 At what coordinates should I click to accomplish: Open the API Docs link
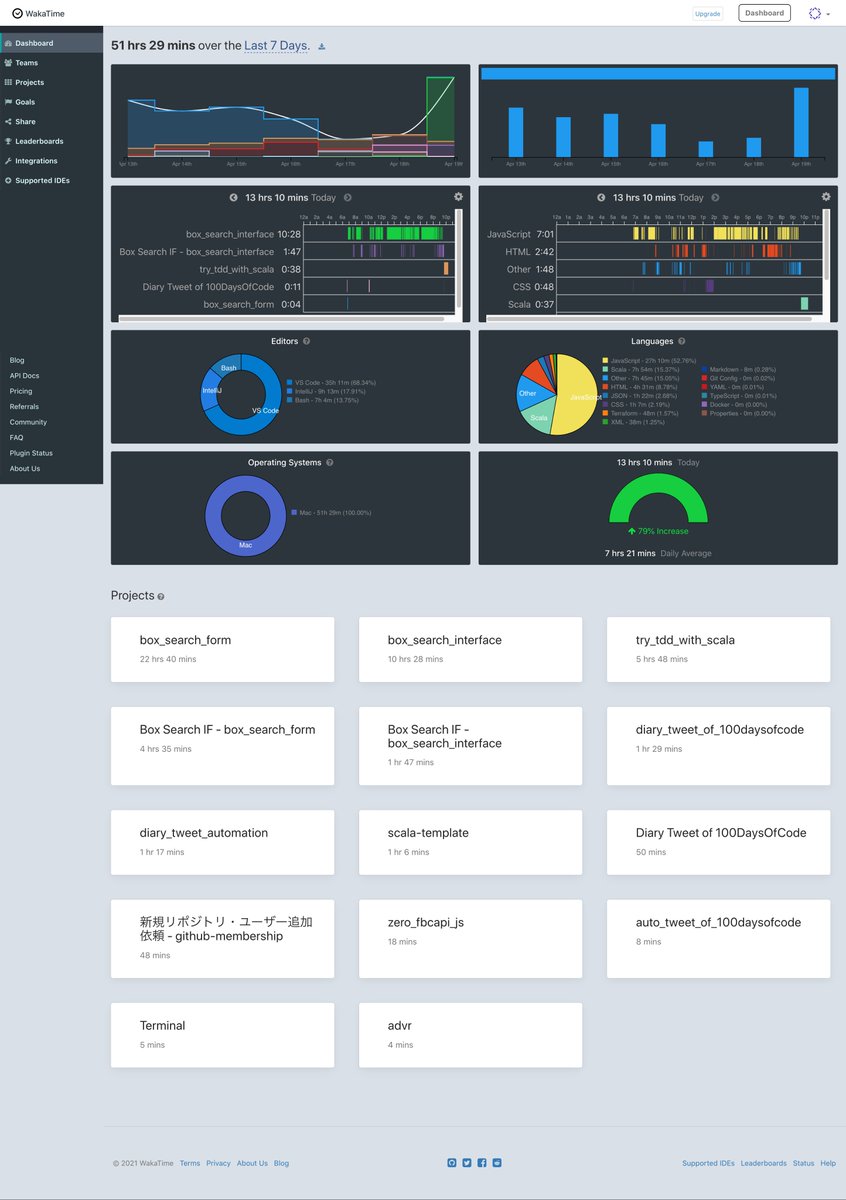23,376
